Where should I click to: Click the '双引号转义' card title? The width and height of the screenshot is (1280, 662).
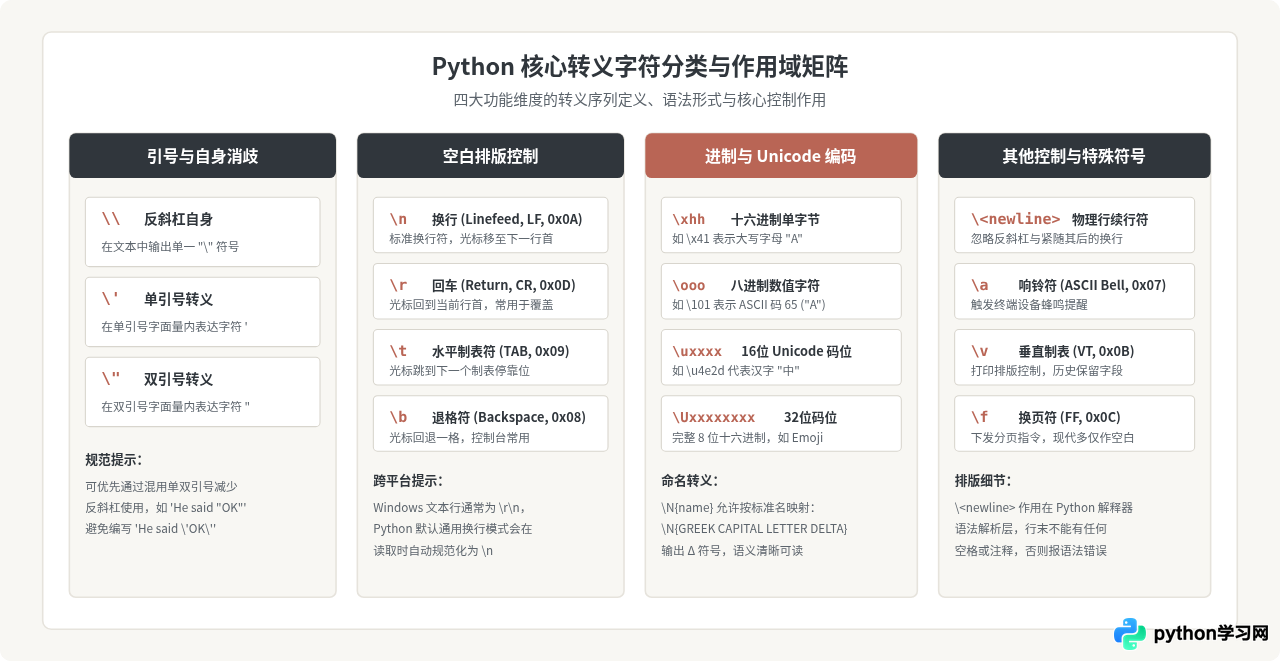178,379
